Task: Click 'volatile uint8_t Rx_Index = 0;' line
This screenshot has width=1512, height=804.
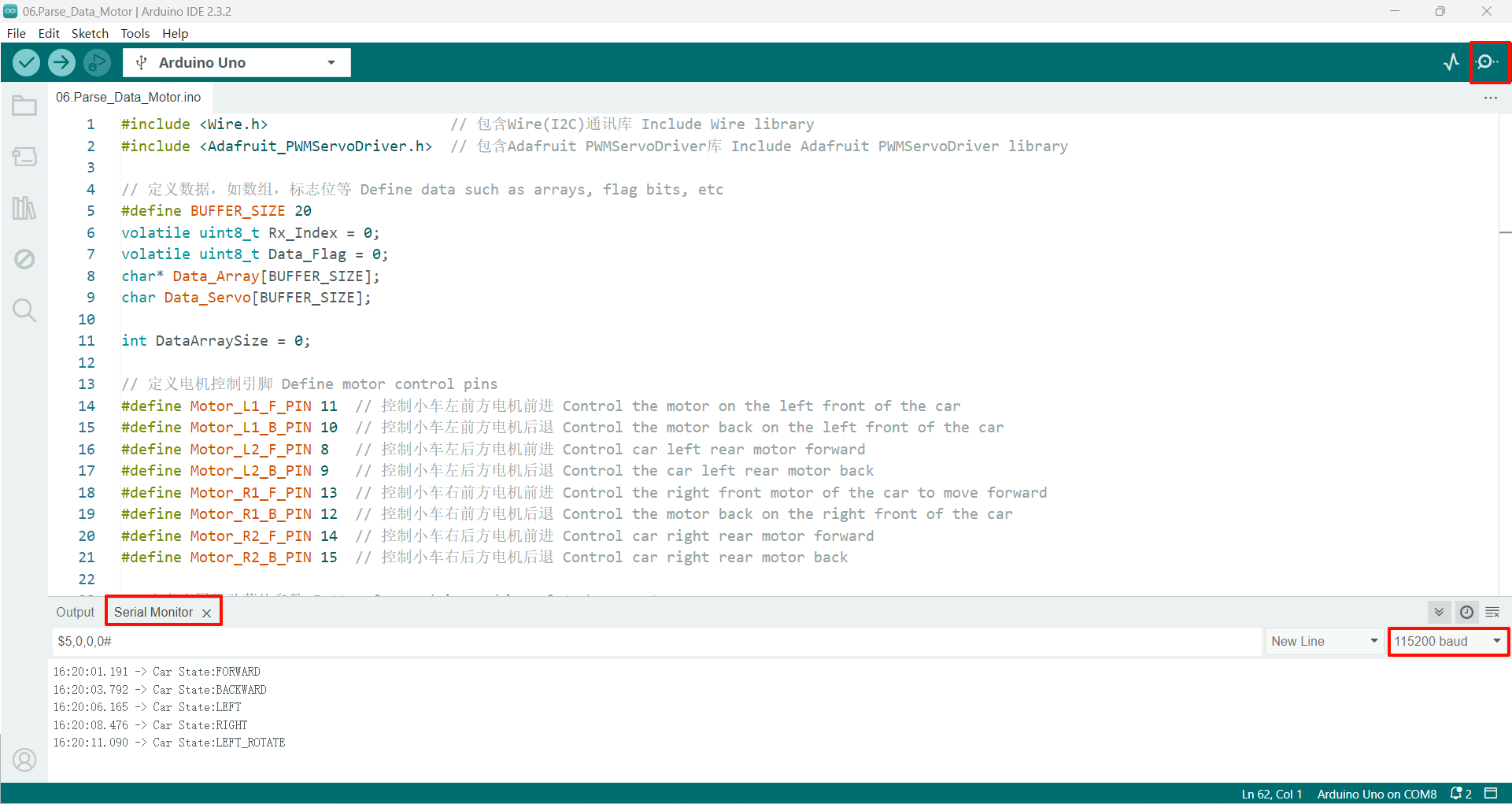Action: pyautogui.click(x=250, y=232)
